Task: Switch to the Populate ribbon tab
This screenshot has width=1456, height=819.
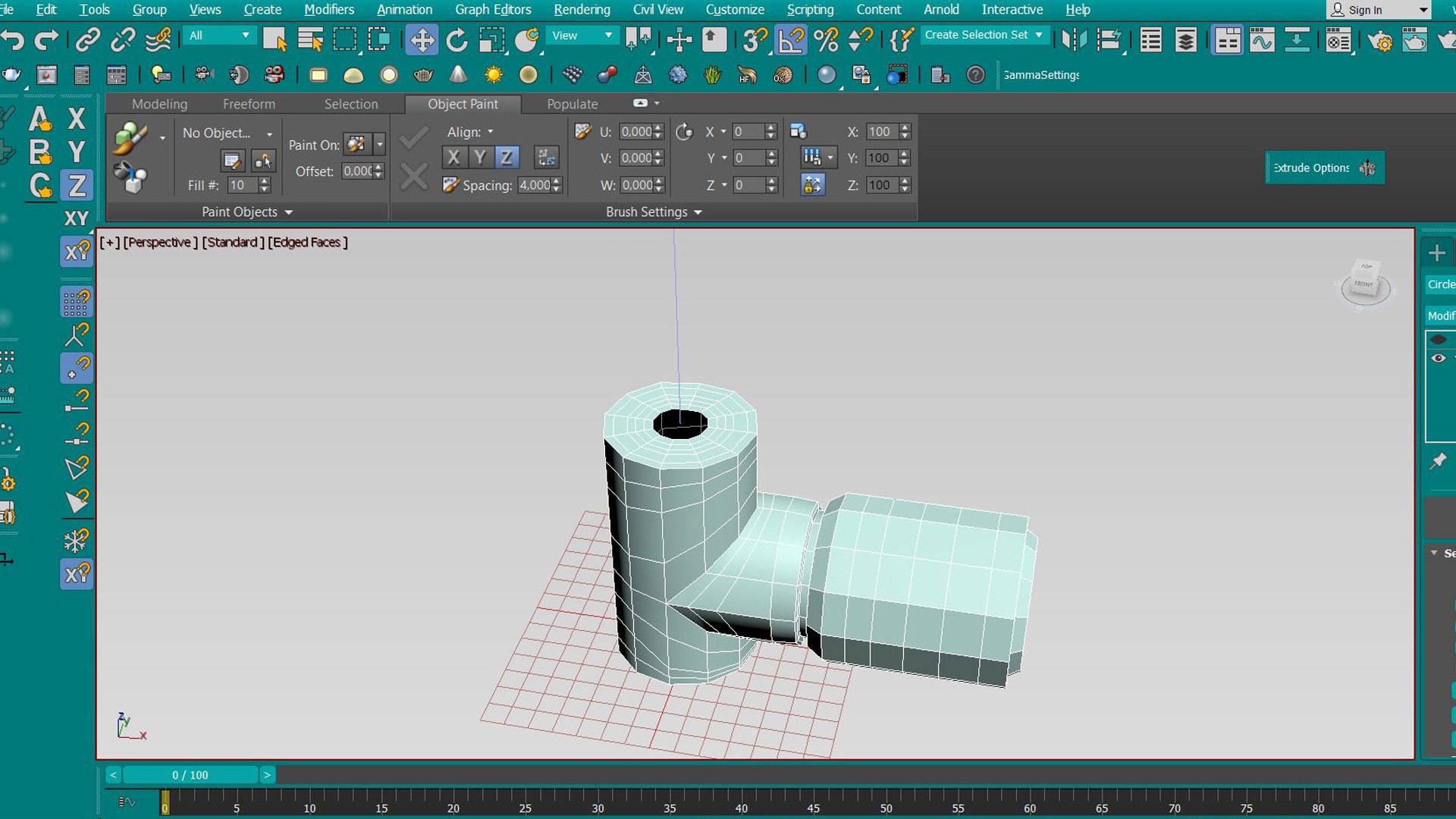Action: [x=573, y=104]
